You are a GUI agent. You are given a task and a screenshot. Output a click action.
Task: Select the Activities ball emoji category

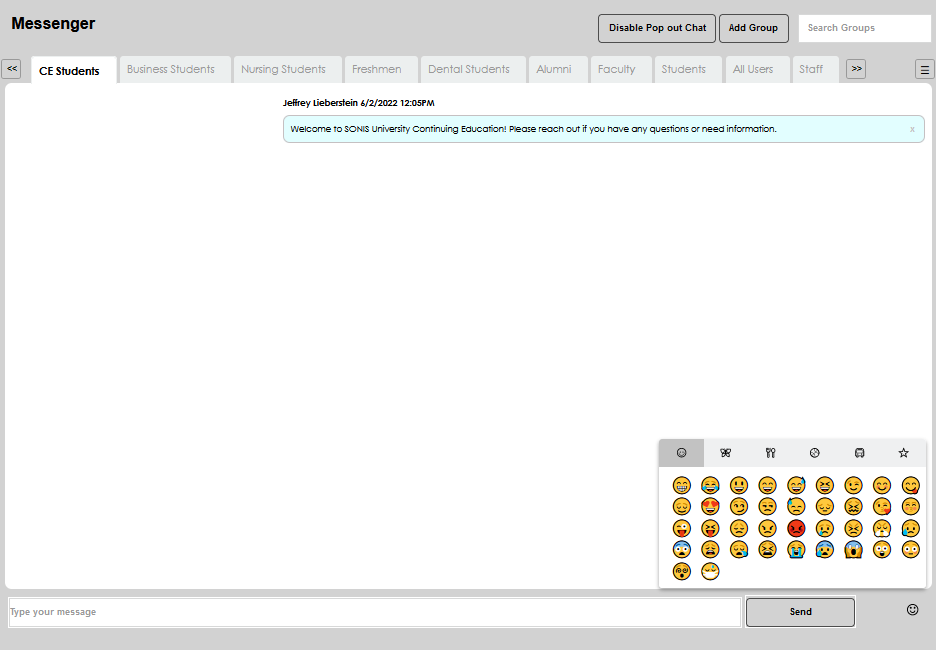pyautogui.click(x=814, y=453)
